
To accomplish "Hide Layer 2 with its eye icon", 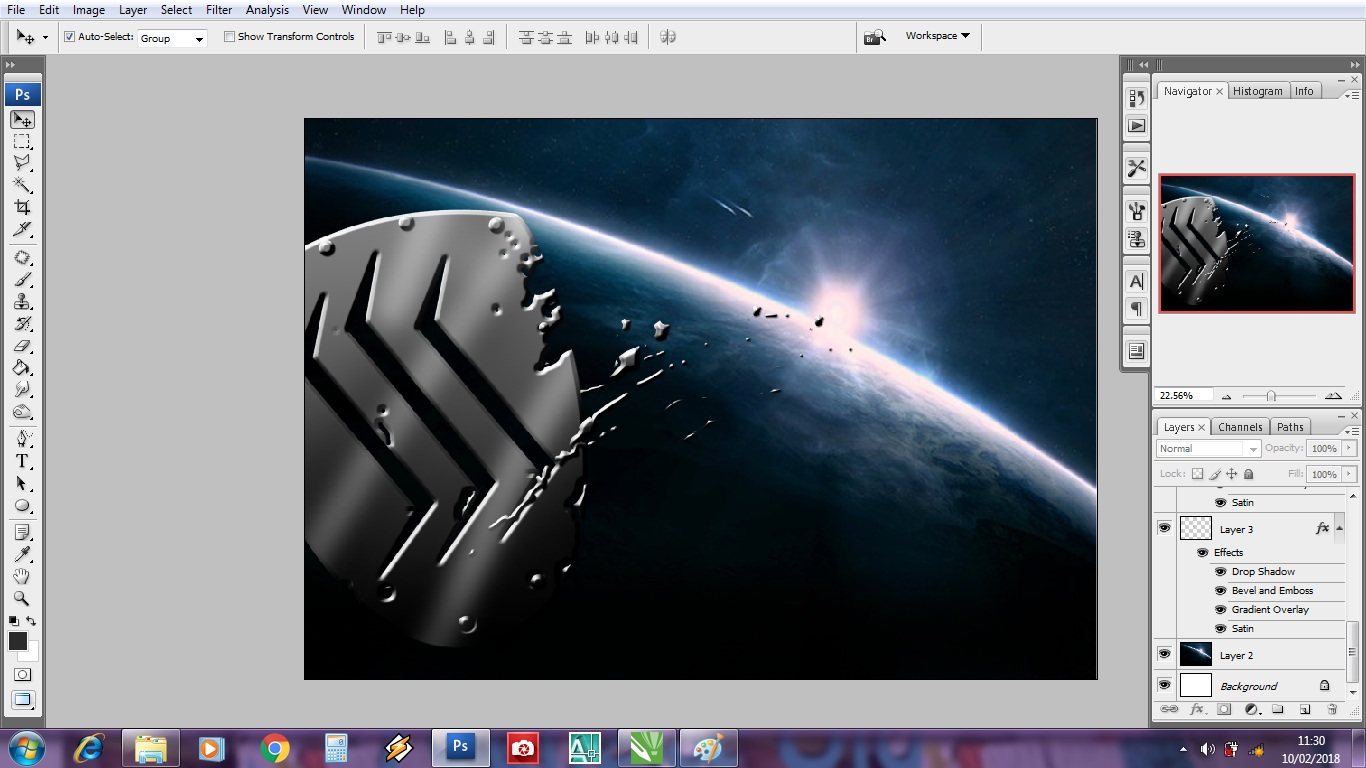I will point(1164,654).
